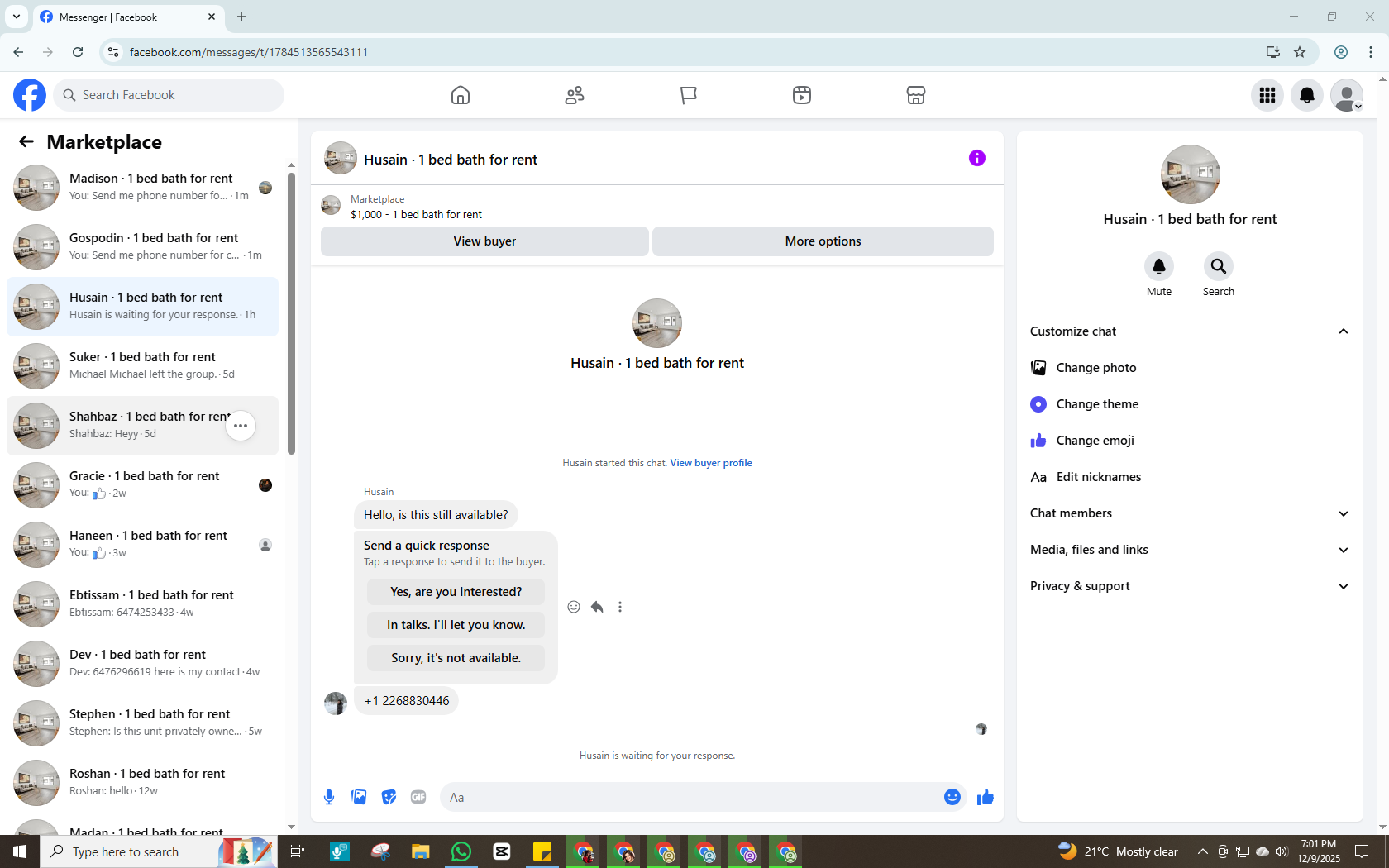
Task: Open more actions for Husain's message
Action: 620,607
